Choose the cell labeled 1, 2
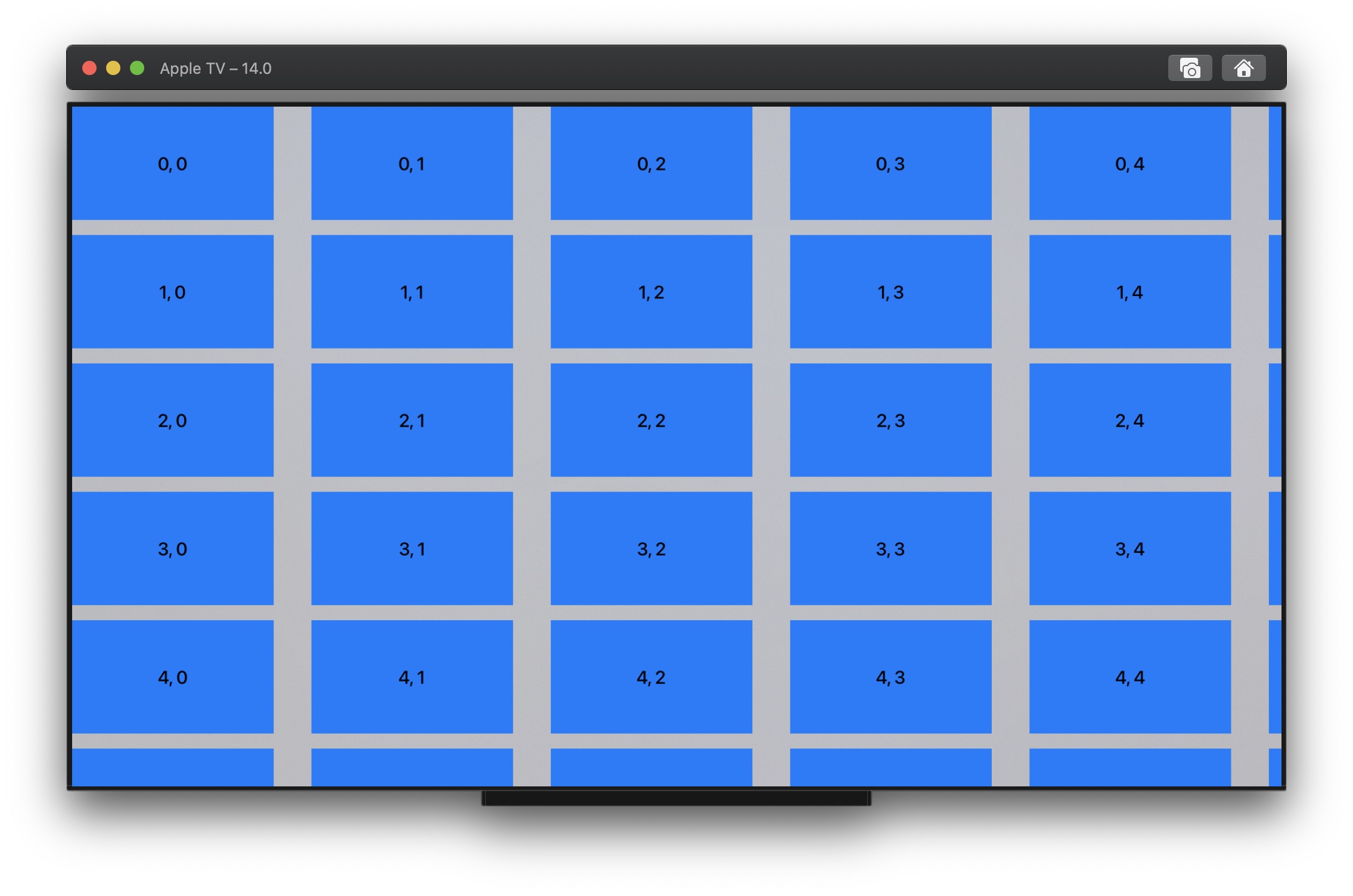 [651, 292]
